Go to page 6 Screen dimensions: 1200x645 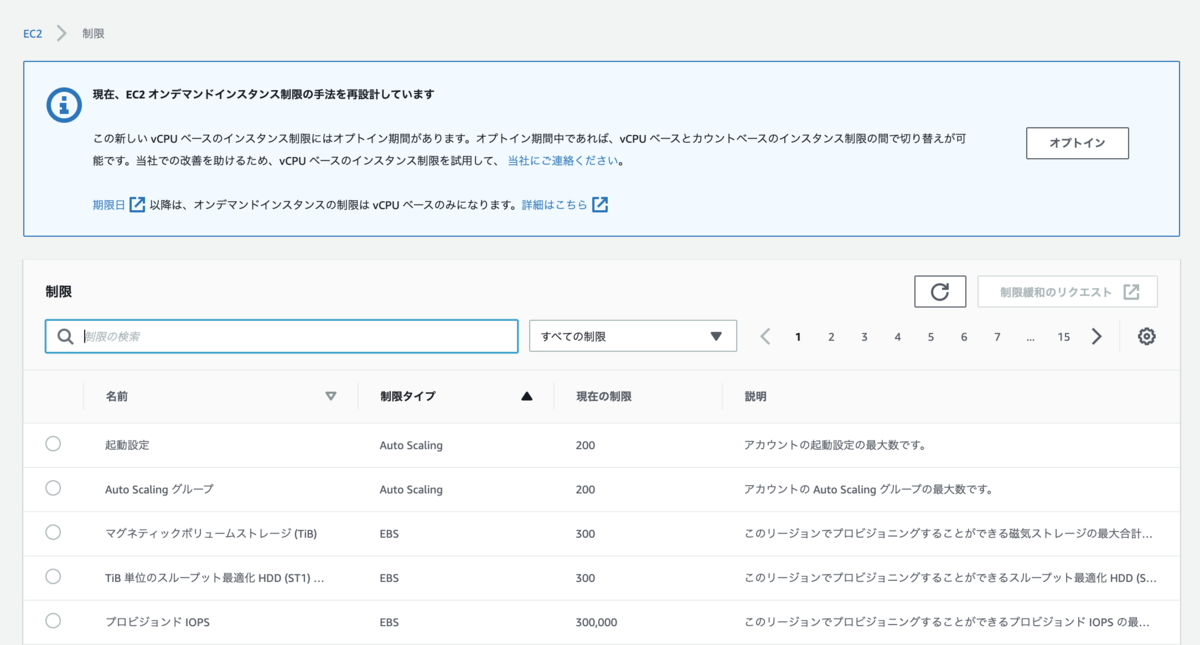964,337
